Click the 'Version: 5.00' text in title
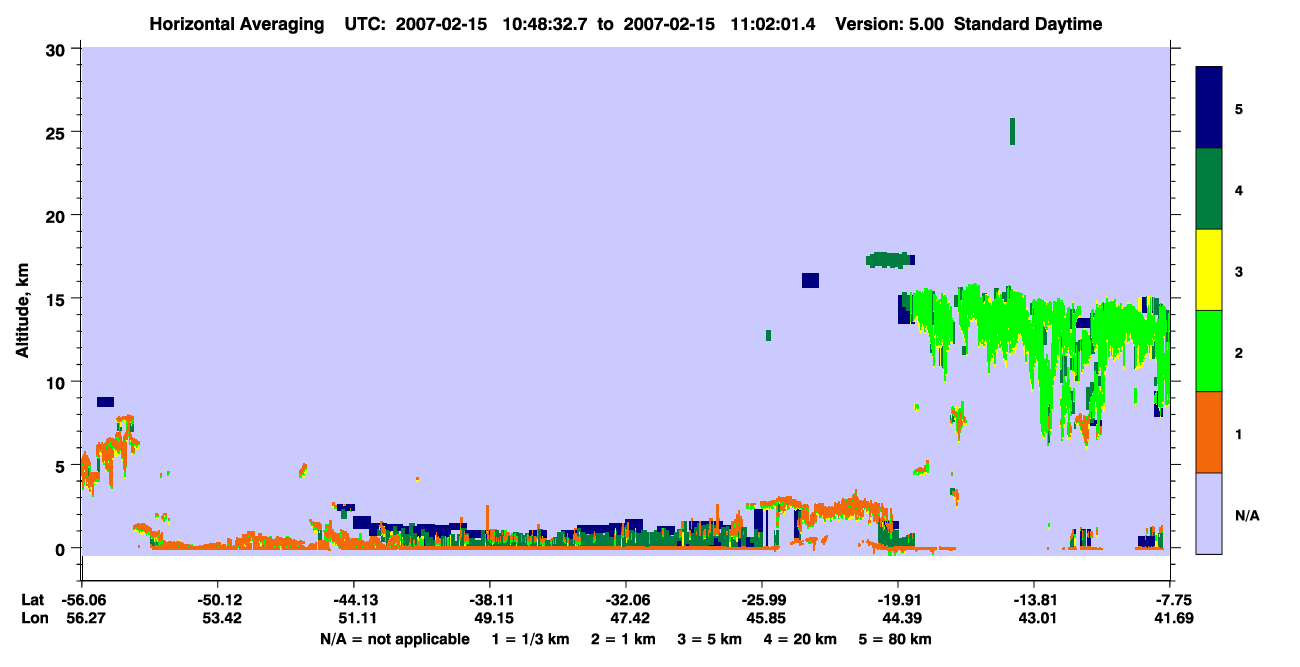Screen dimensions: 1300x667 (x=888, y=25)
